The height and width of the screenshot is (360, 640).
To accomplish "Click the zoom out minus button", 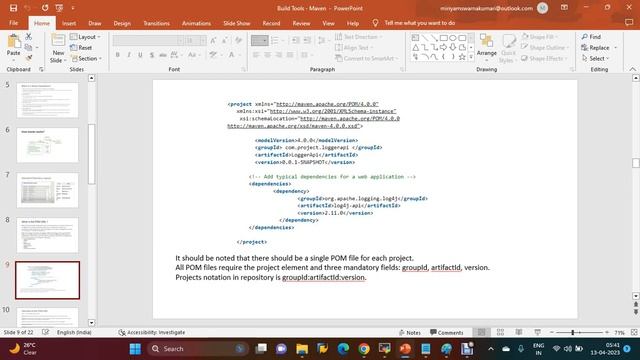I will (551, 332).
